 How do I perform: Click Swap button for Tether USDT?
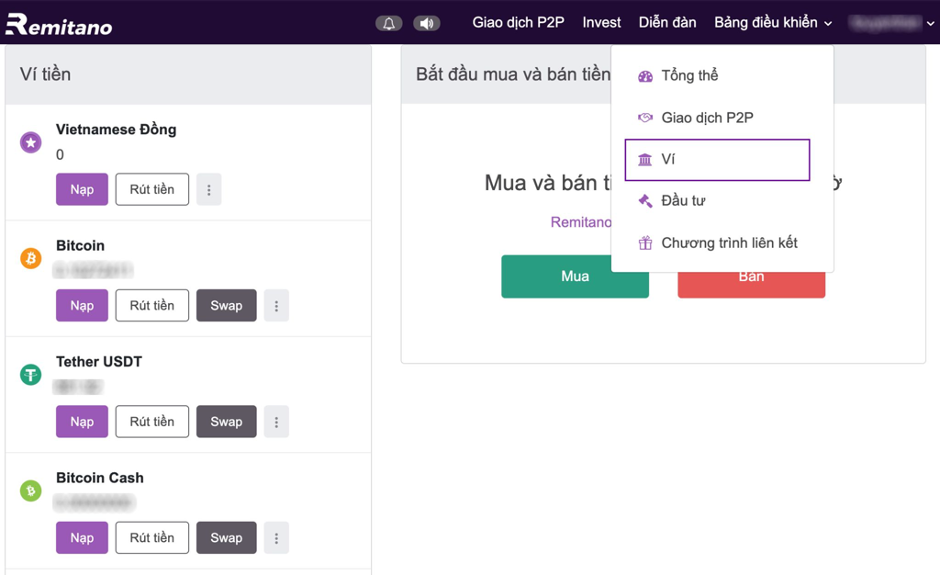pyautogui.click(x=226, y=422)
